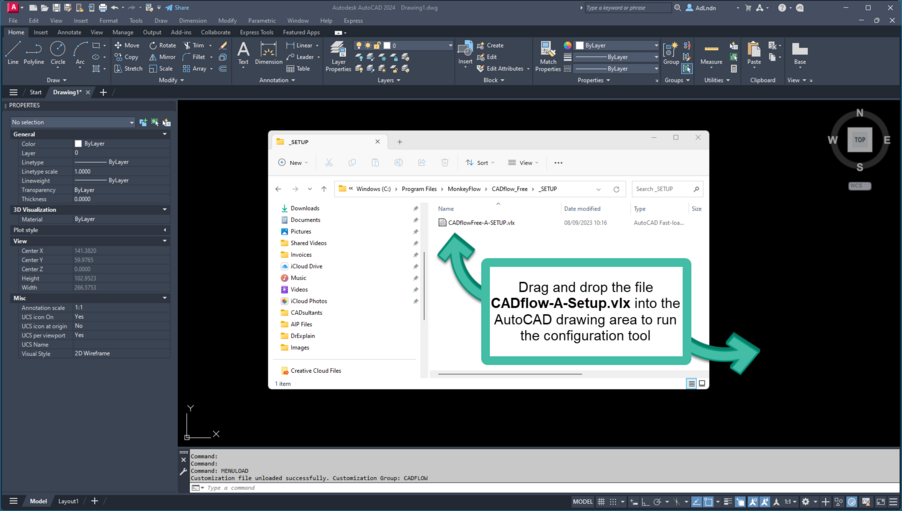This screenshot has height=511, width=902.
Task: Open View options in Explorer
Action: tap(523, 163)
